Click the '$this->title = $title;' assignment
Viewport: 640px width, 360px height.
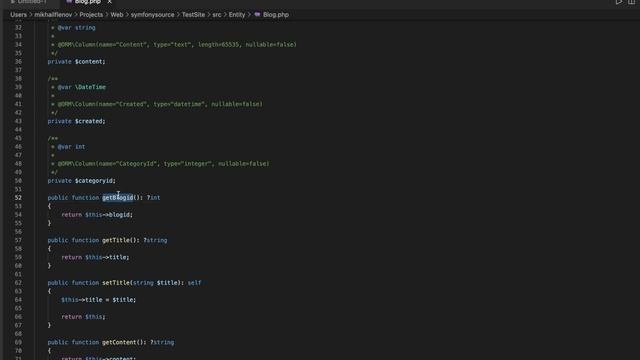(x=98, y=300)
